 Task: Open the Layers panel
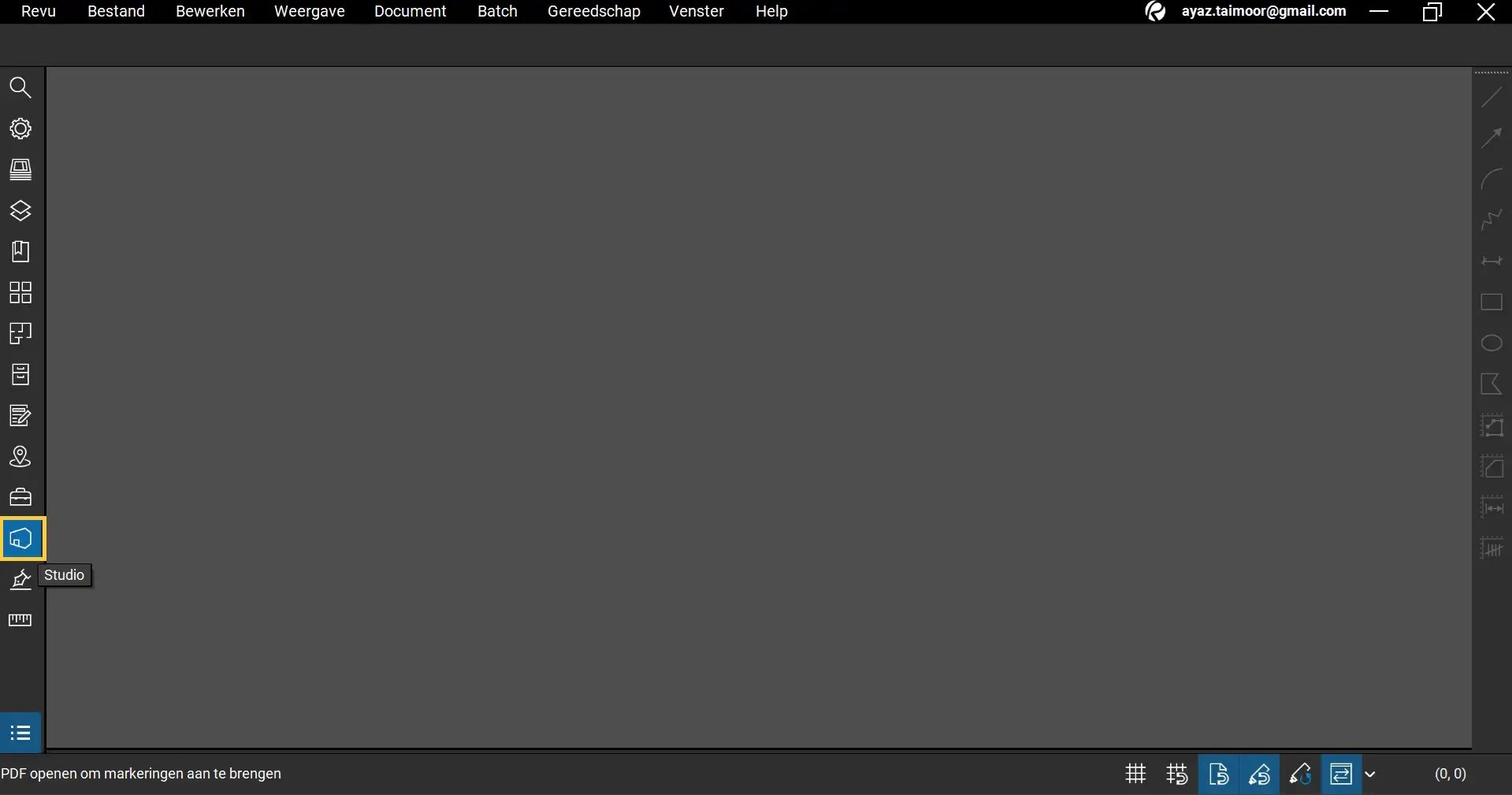pyautogui.click(x=20, y=210)
